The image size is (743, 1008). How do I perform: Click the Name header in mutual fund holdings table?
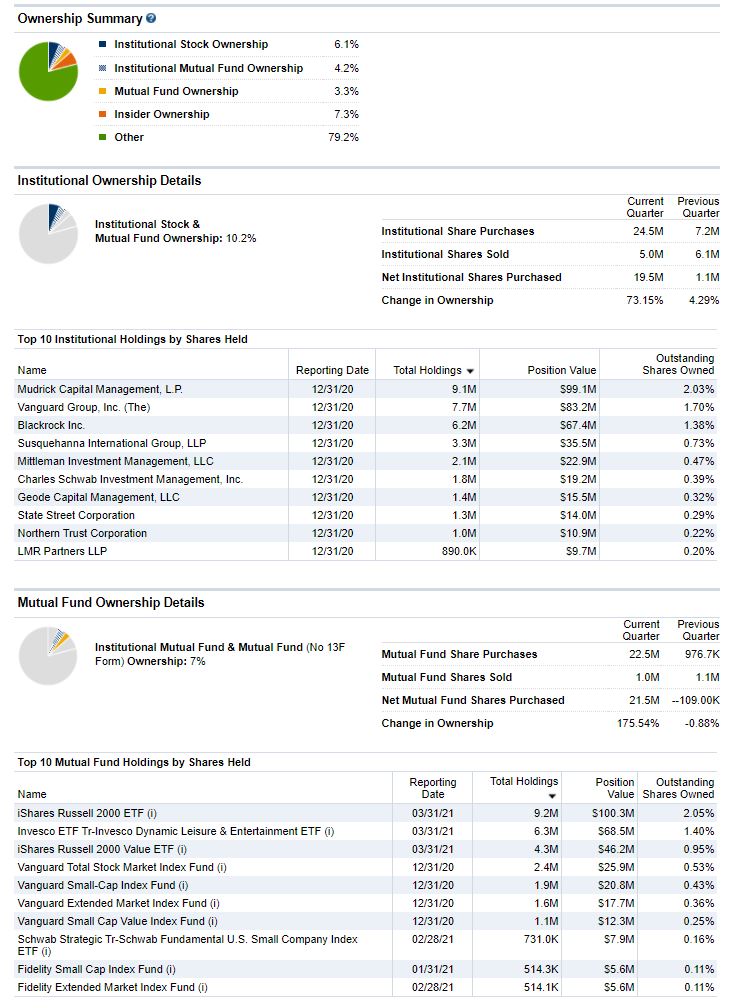(x=32, y=794)
